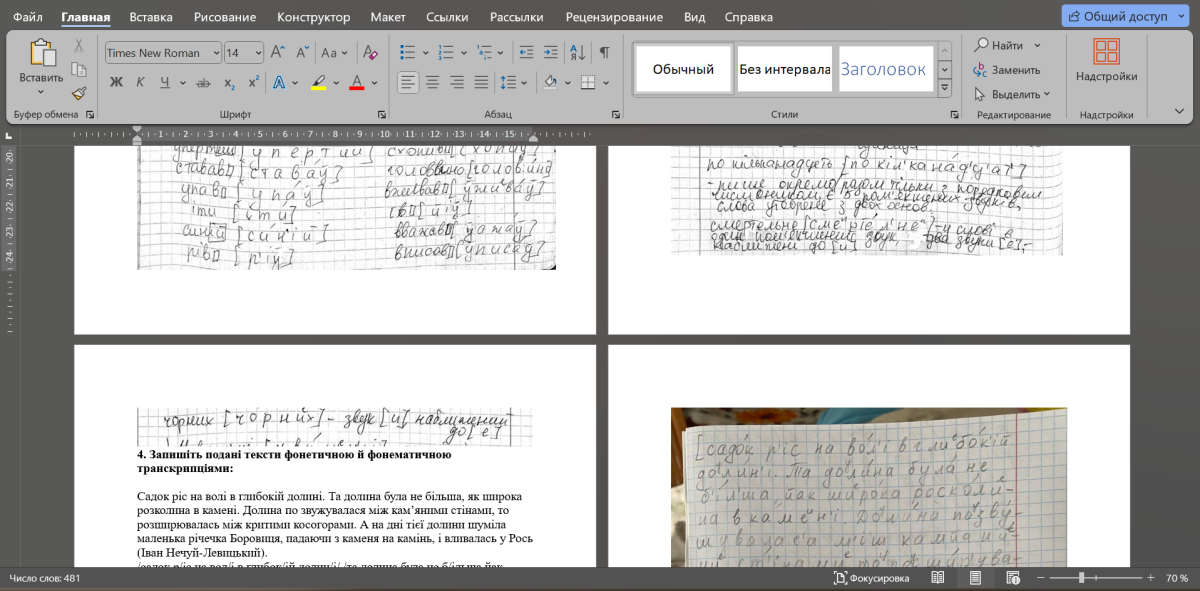Screen dimensions: 1200x591
Task: Open the font size 14 dropdown
Action: pyautogui.click(x=258, y=53)
